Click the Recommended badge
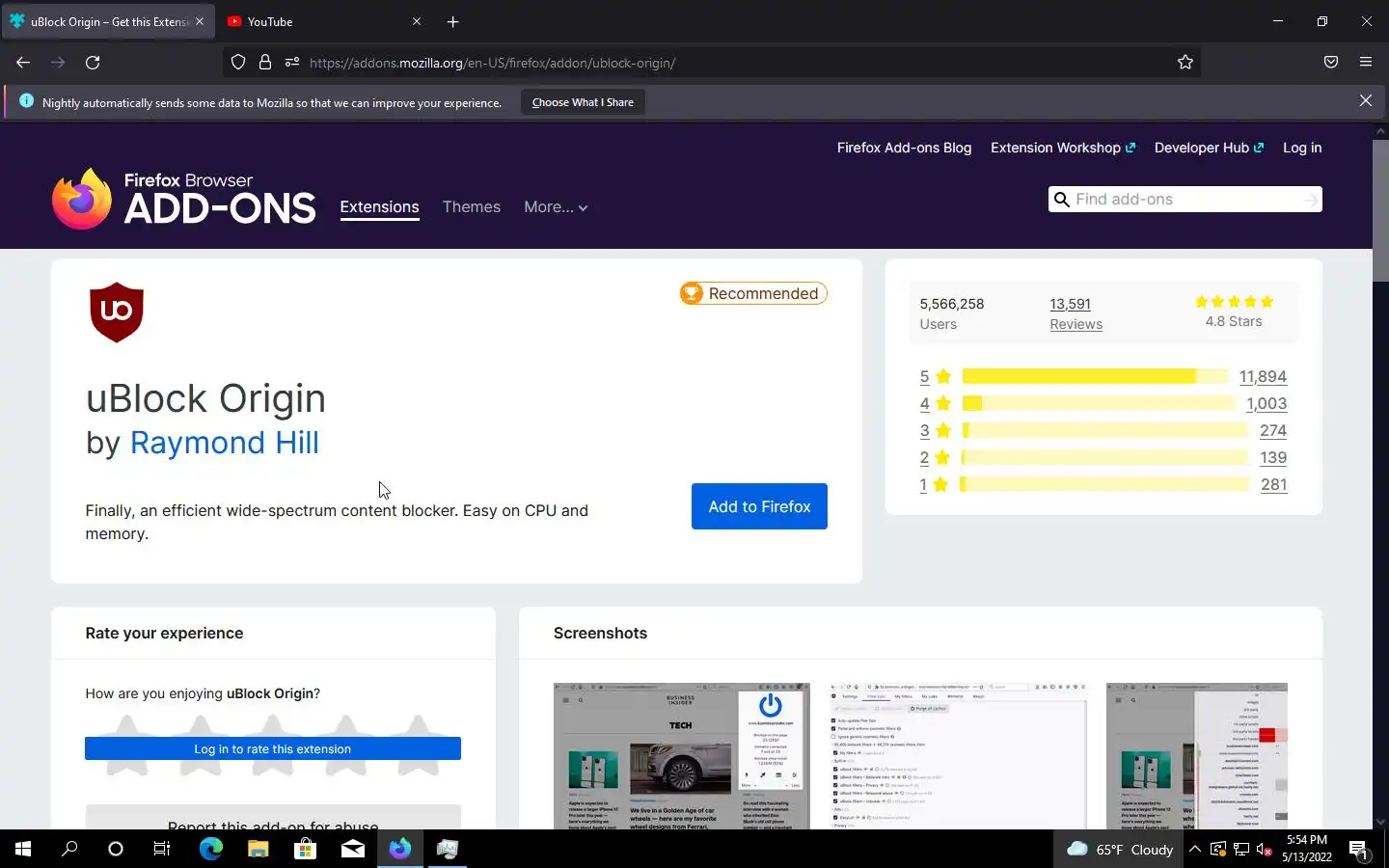The image size is (1389, 868). 753,293
